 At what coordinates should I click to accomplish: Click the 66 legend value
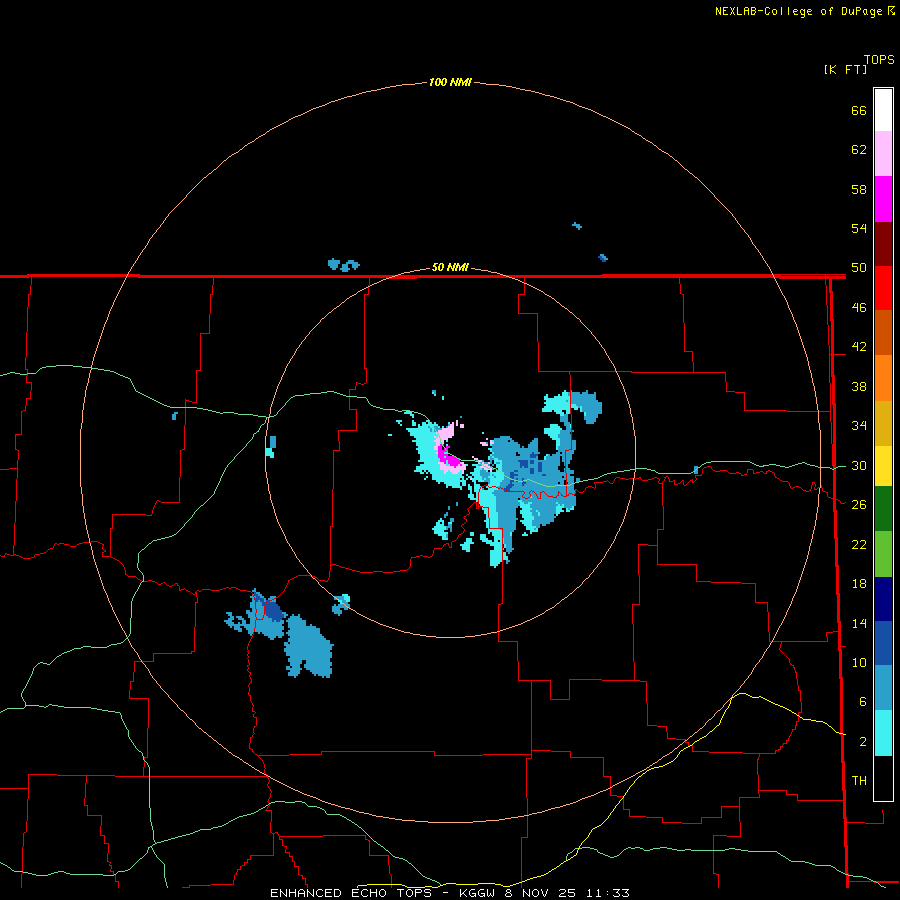[859, 110]
